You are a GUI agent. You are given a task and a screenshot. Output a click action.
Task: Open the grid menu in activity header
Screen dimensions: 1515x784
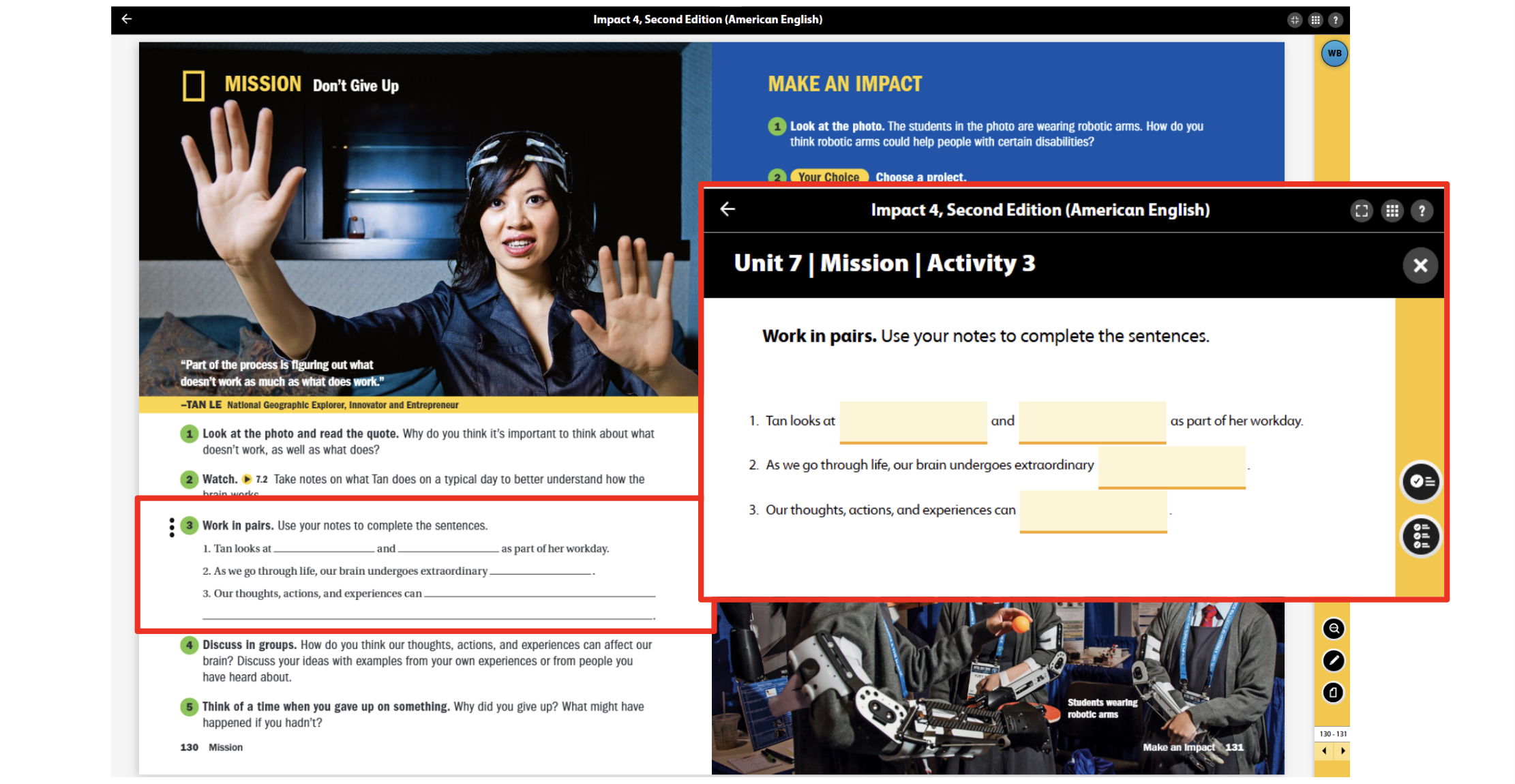tap(1392, 211)
